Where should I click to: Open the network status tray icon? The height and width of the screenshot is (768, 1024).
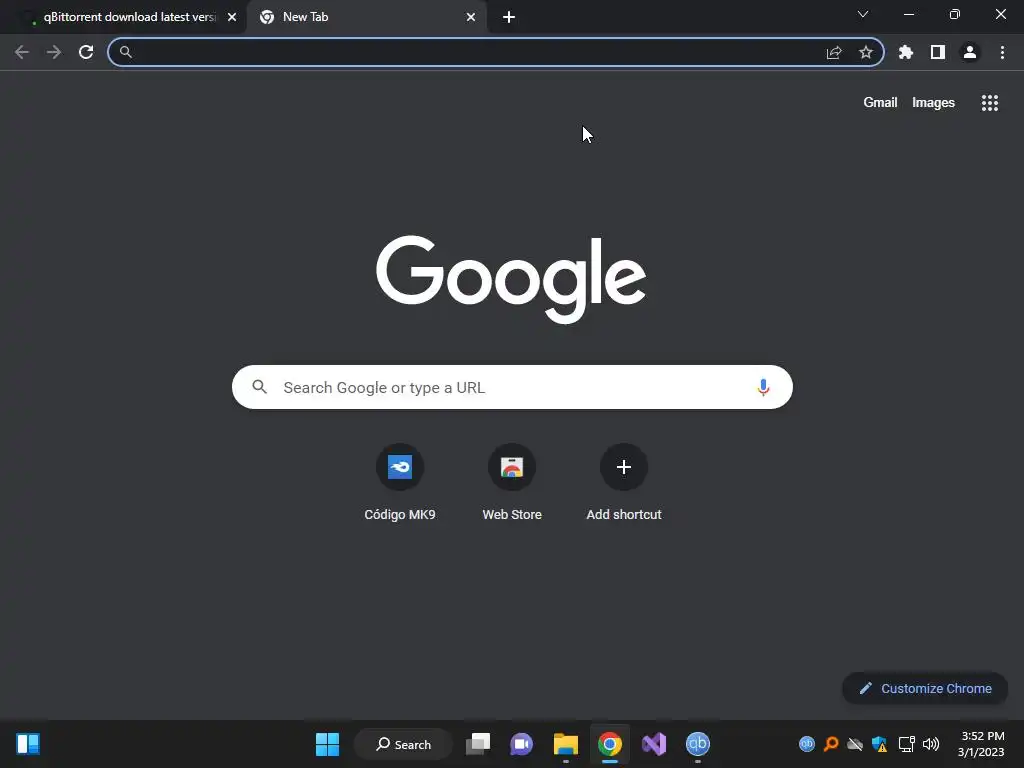[x=906, y=744]
